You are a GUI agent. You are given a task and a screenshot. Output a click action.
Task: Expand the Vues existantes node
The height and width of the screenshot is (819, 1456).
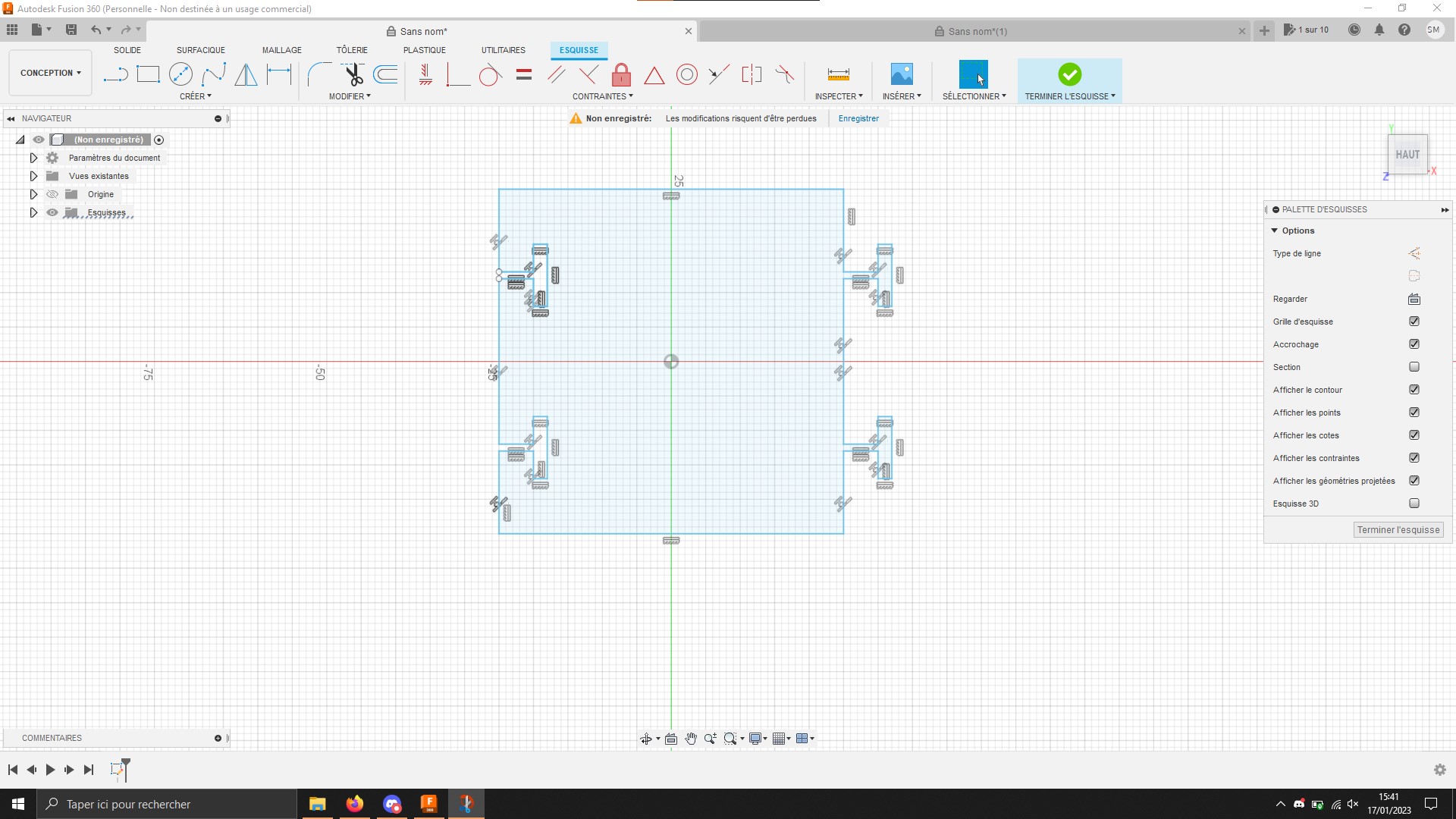(33, 176)
